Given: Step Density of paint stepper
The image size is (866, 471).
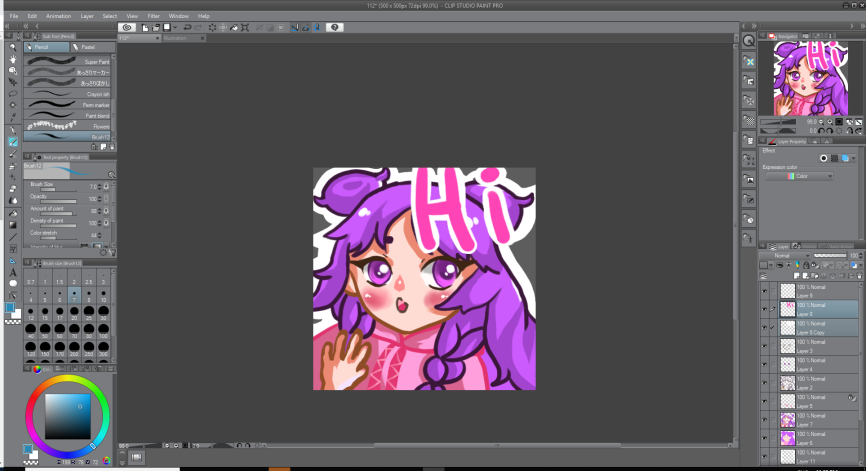Looking at the screenshot, I should pyautogui.click(x=100, y=223).
